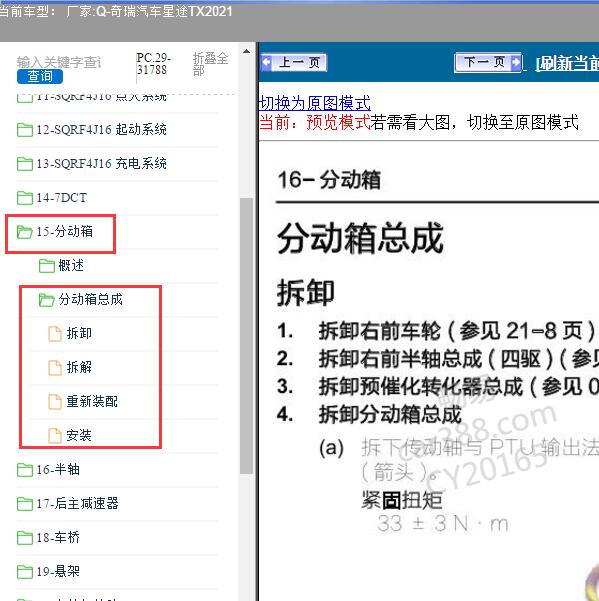Click the 刷新当前 refresh link
The width and height of the screenshot is (599, 601).
pyautogui.click(x=567, y=63)
